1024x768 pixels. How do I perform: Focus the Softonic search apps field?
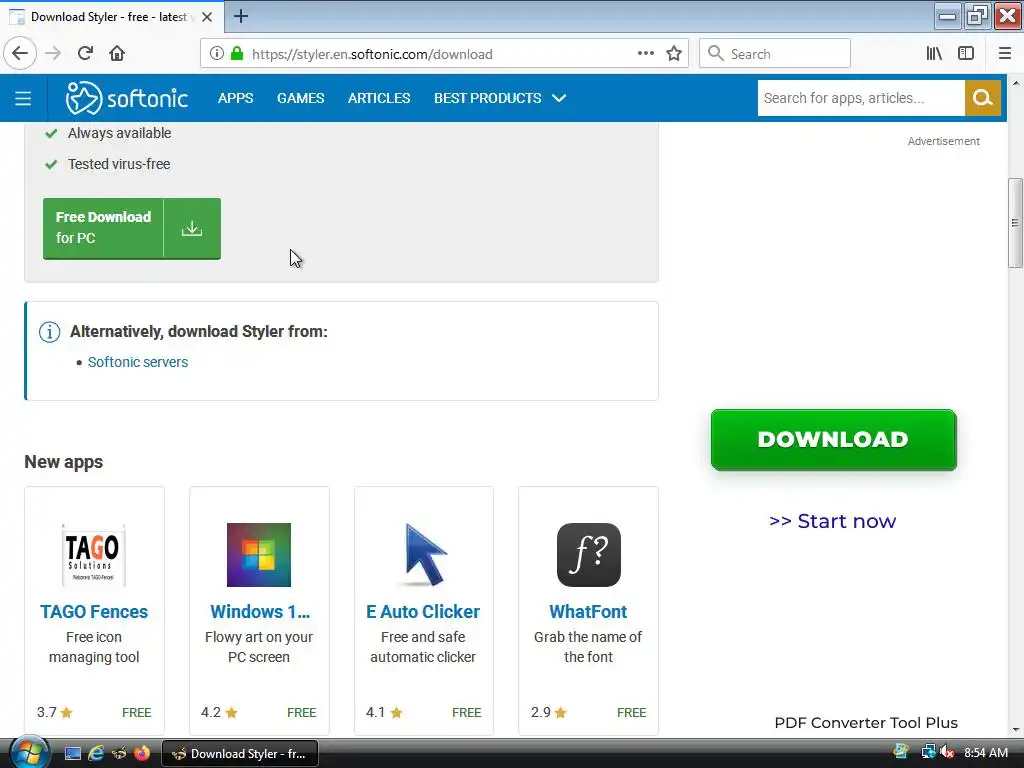[861, 98]
